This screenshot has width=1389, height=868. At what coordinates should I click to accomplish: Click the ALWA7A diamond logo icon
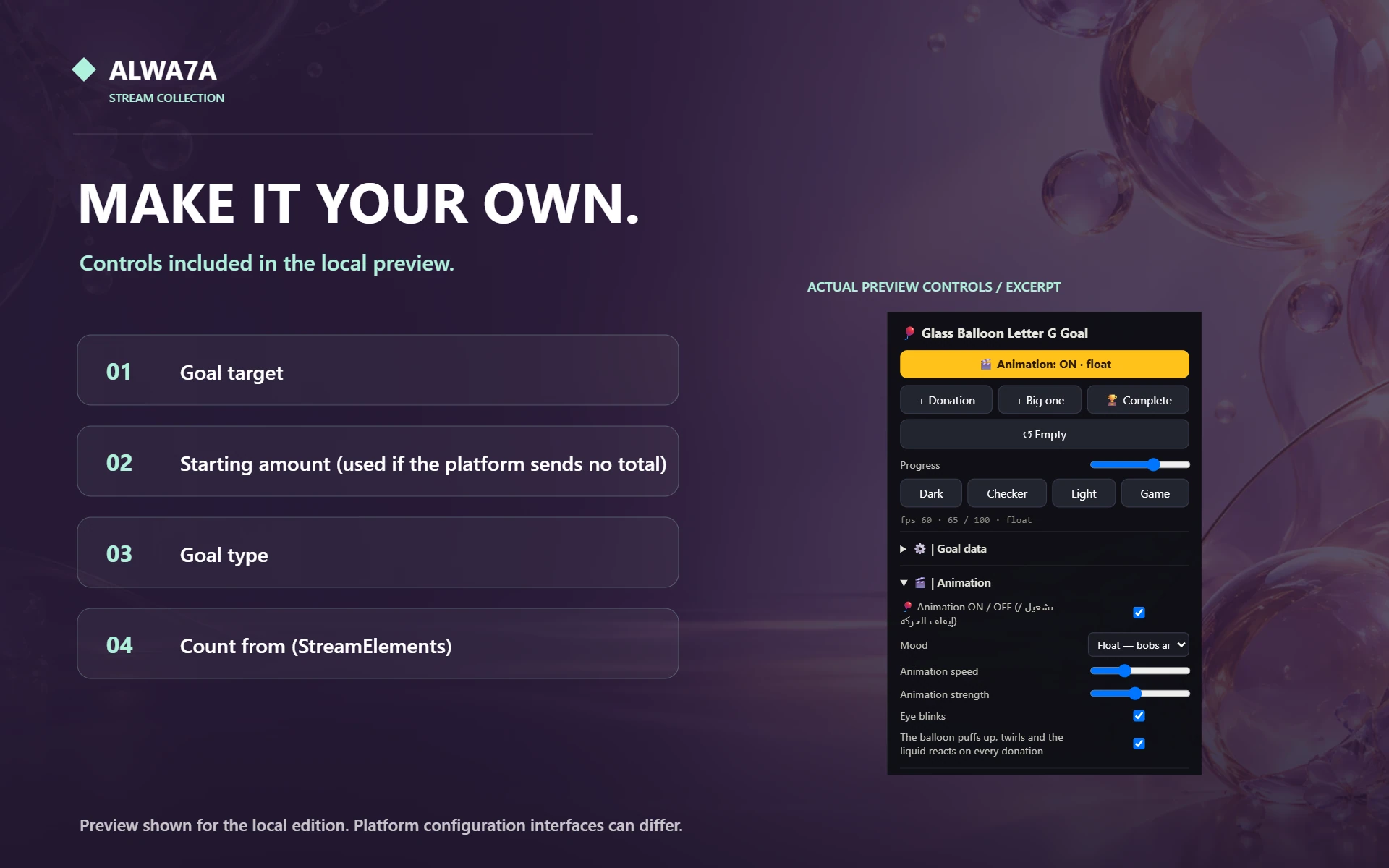coord(84,69)
